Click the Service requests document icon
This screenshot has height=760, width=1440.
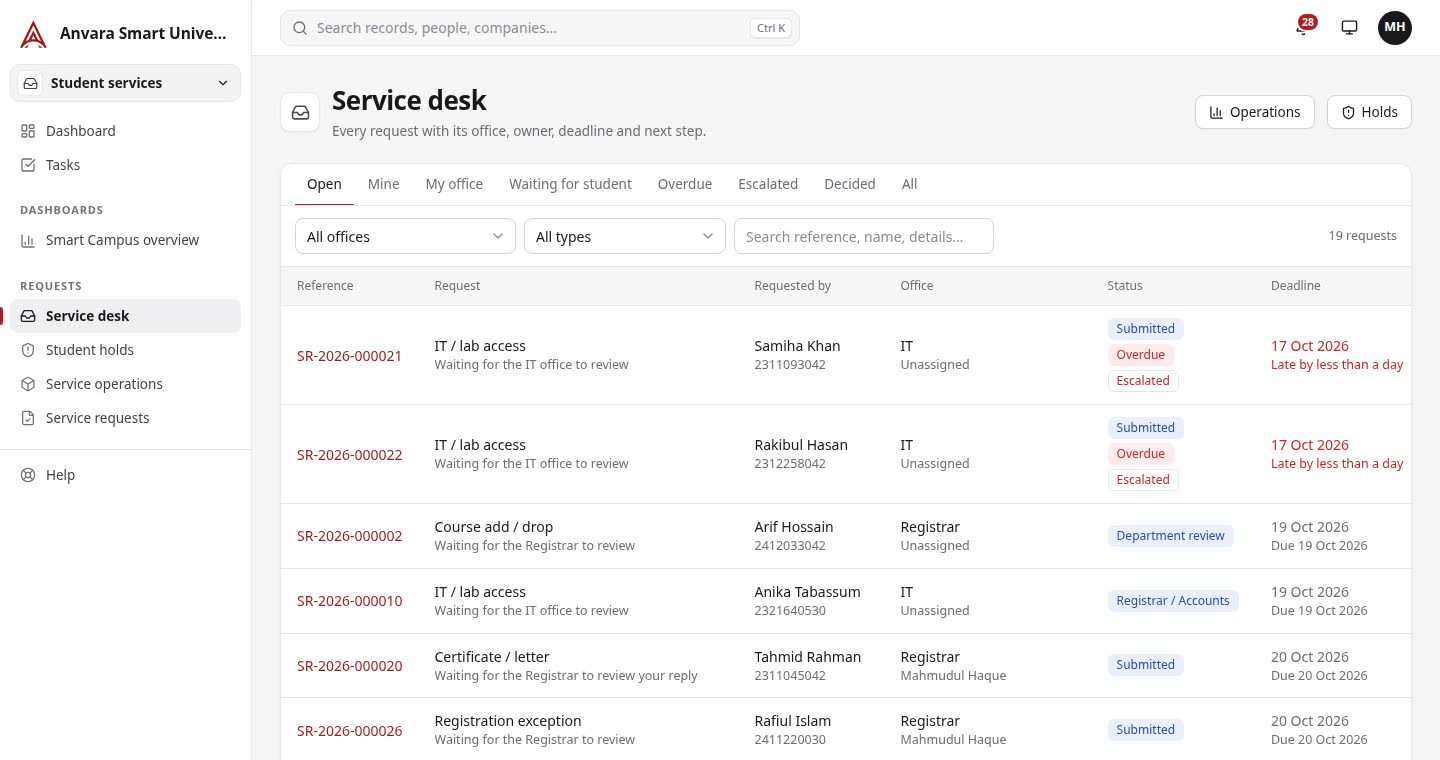28,418
